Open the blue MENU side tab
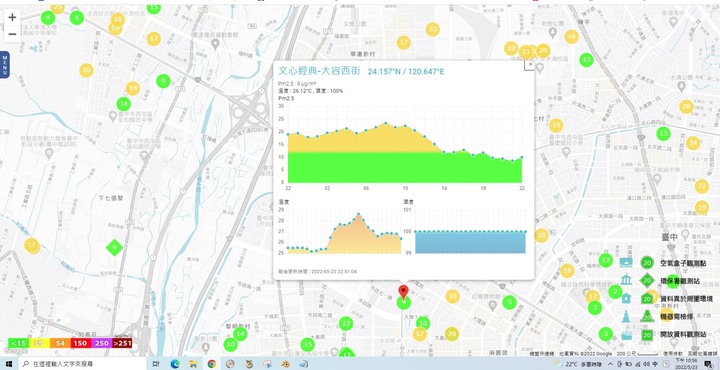The width and height of the screenshot is (720, 370). pyautogui.click(x=5, y=65)
